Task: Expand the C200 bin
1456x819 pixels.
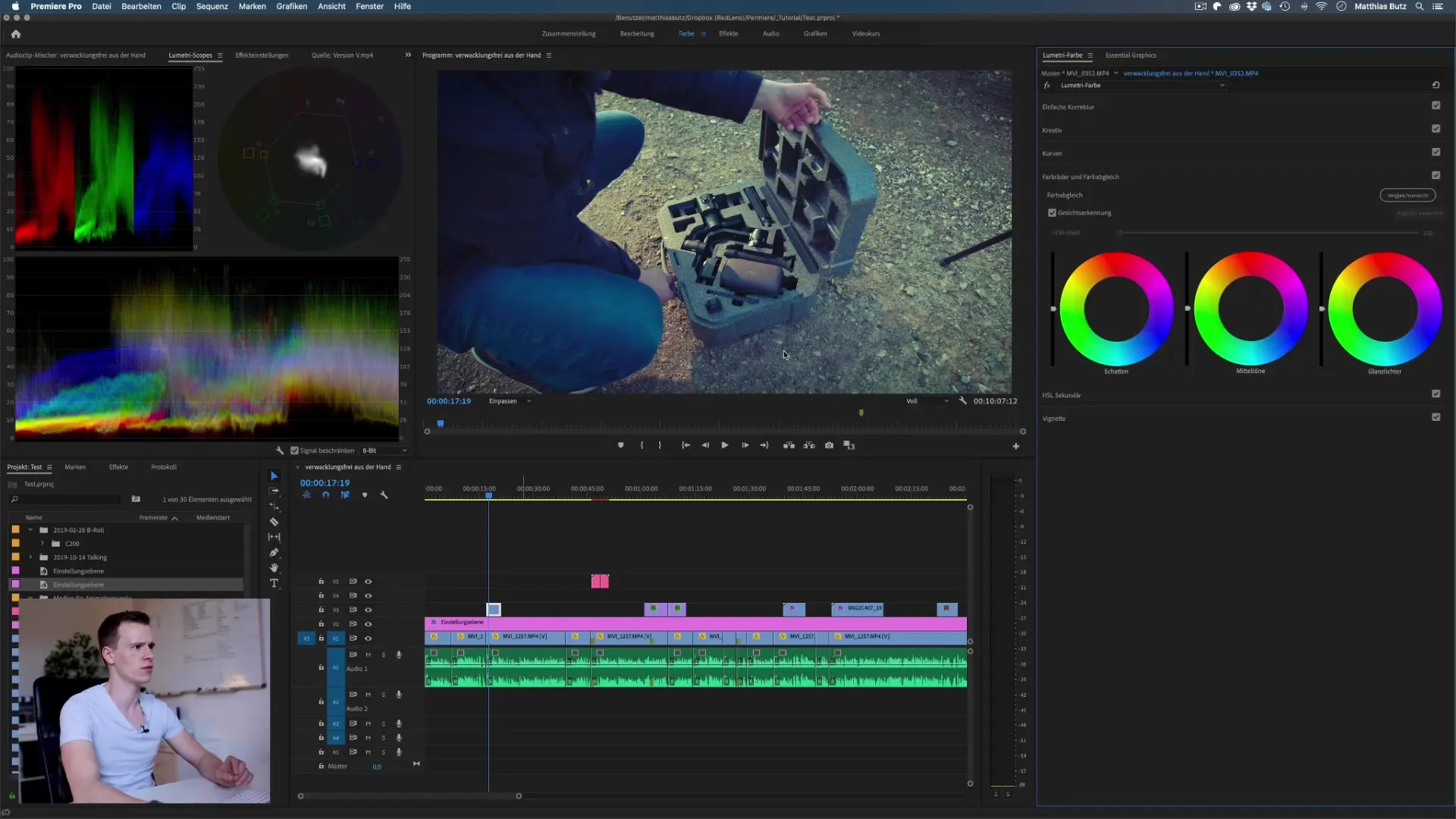Action: [42, 544]
